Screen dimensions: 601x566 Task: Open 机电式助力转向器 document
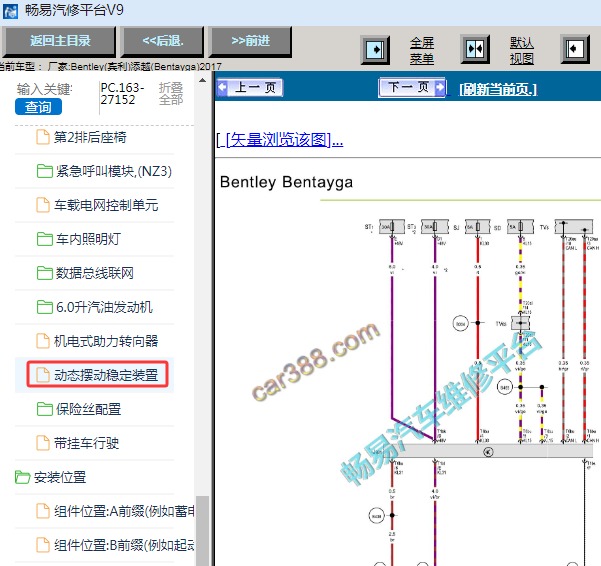pos(106,341)
